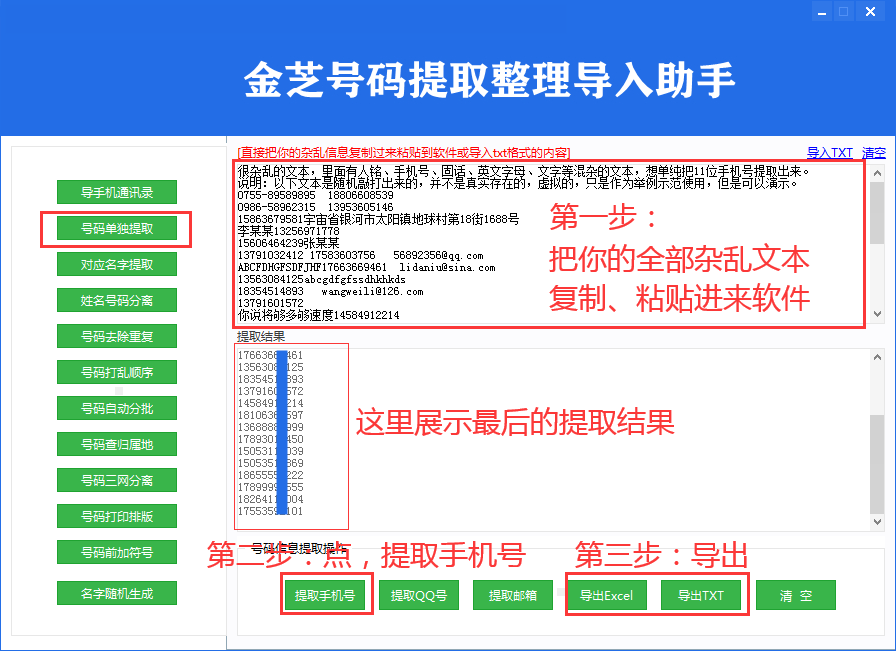Select the 号码单独提取 function in sidebar
Screen dimensions: 896x651
tap(116, 229)
